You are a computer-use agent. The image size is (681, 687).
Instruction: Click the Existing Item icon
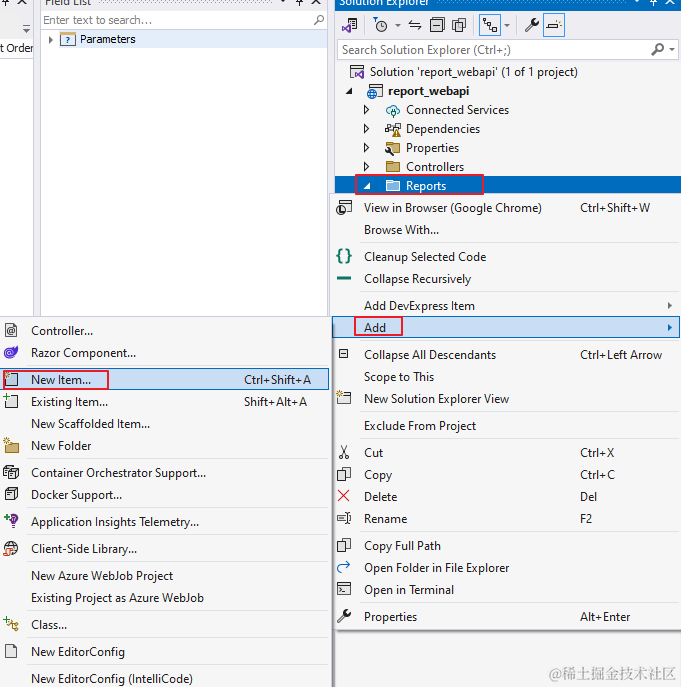click(x=11, y=401)
